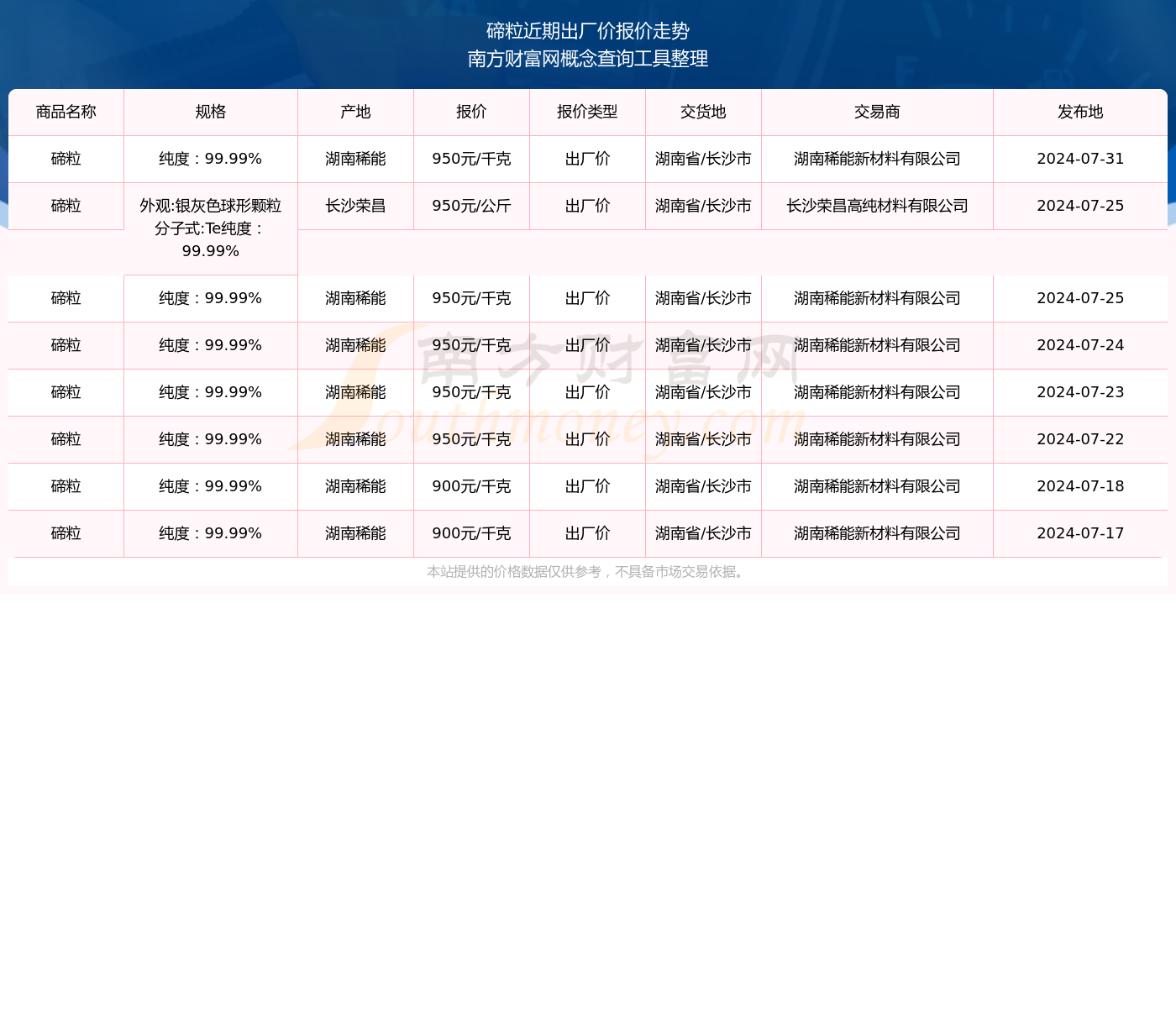1176x1012 pixels.
Task: Select the date 2024-07-23
Action: click(x=1080, y=392)
